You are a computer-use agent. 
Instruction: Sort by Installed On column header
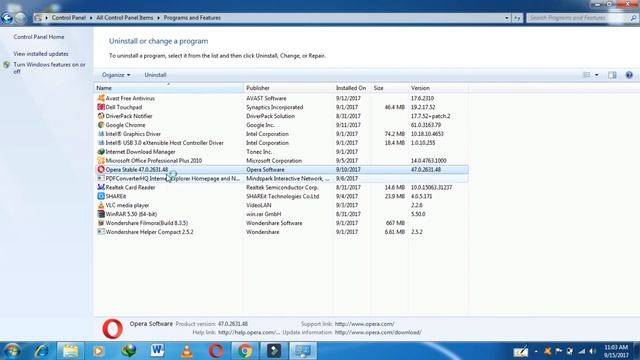(x=351, y=88)
